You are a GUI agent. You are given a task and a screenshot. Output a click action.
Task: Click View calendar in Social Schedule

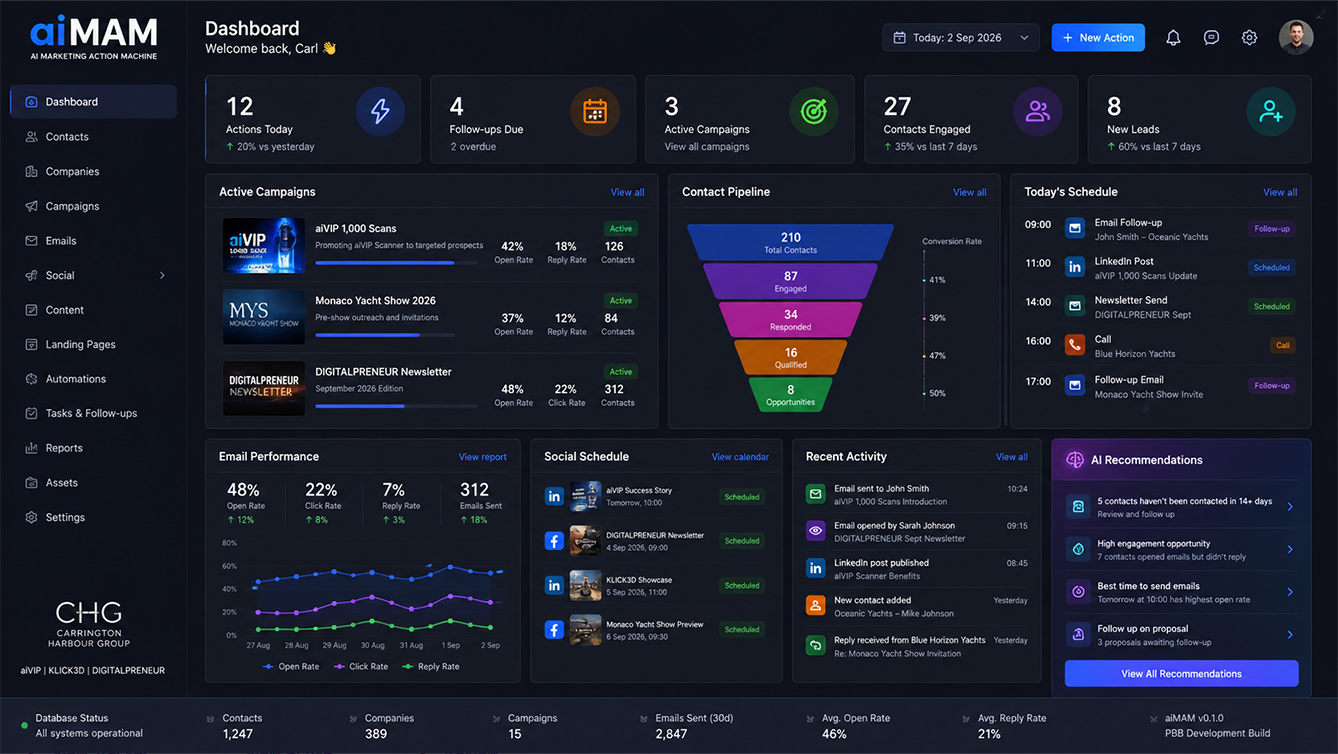[740, 457]
